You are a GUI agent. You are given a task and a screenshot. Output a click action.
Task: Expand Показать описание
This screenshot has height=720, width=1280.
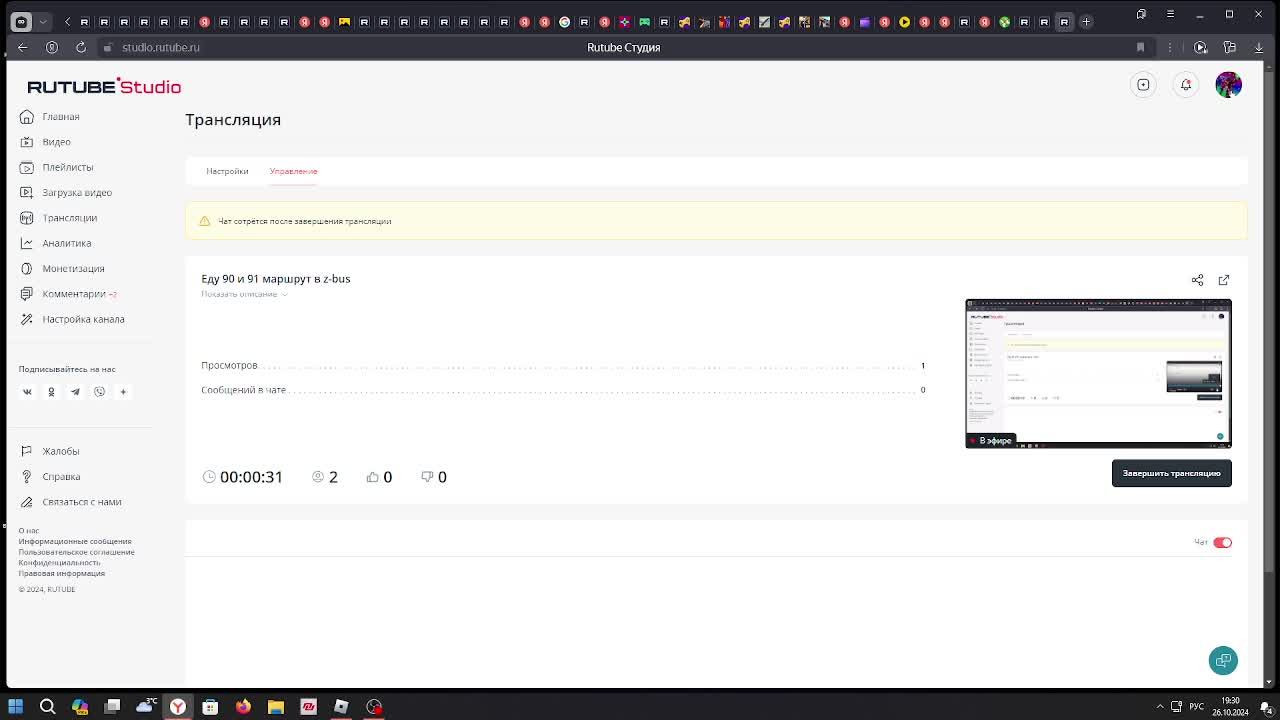pos(244,294)
